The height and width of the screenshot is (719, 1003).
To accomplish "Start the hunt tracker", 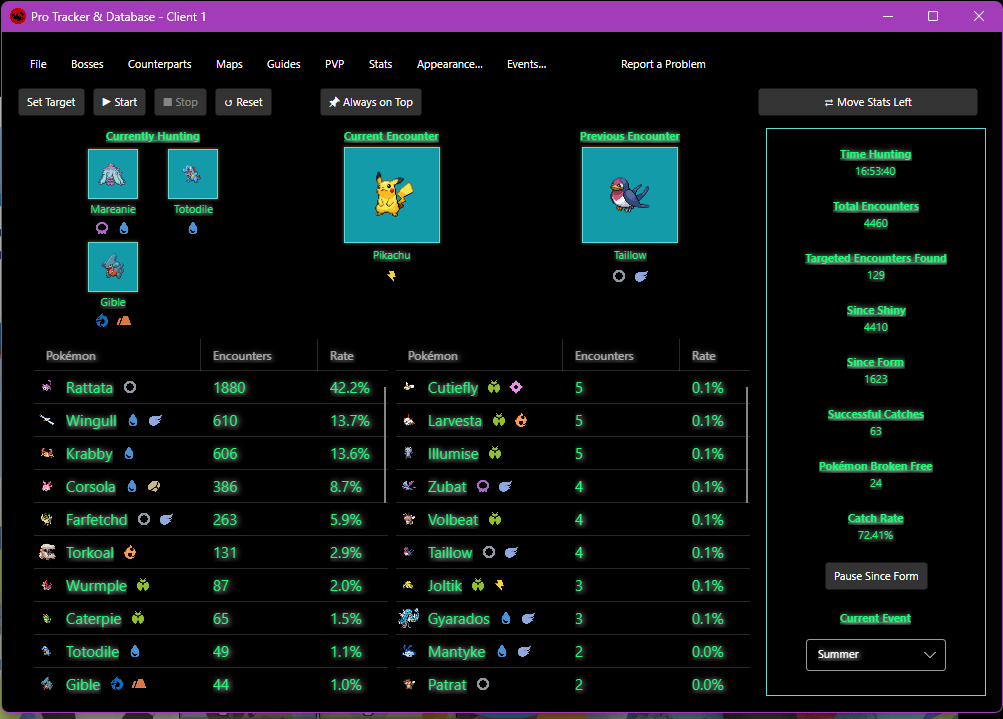I will click(120, 102).
